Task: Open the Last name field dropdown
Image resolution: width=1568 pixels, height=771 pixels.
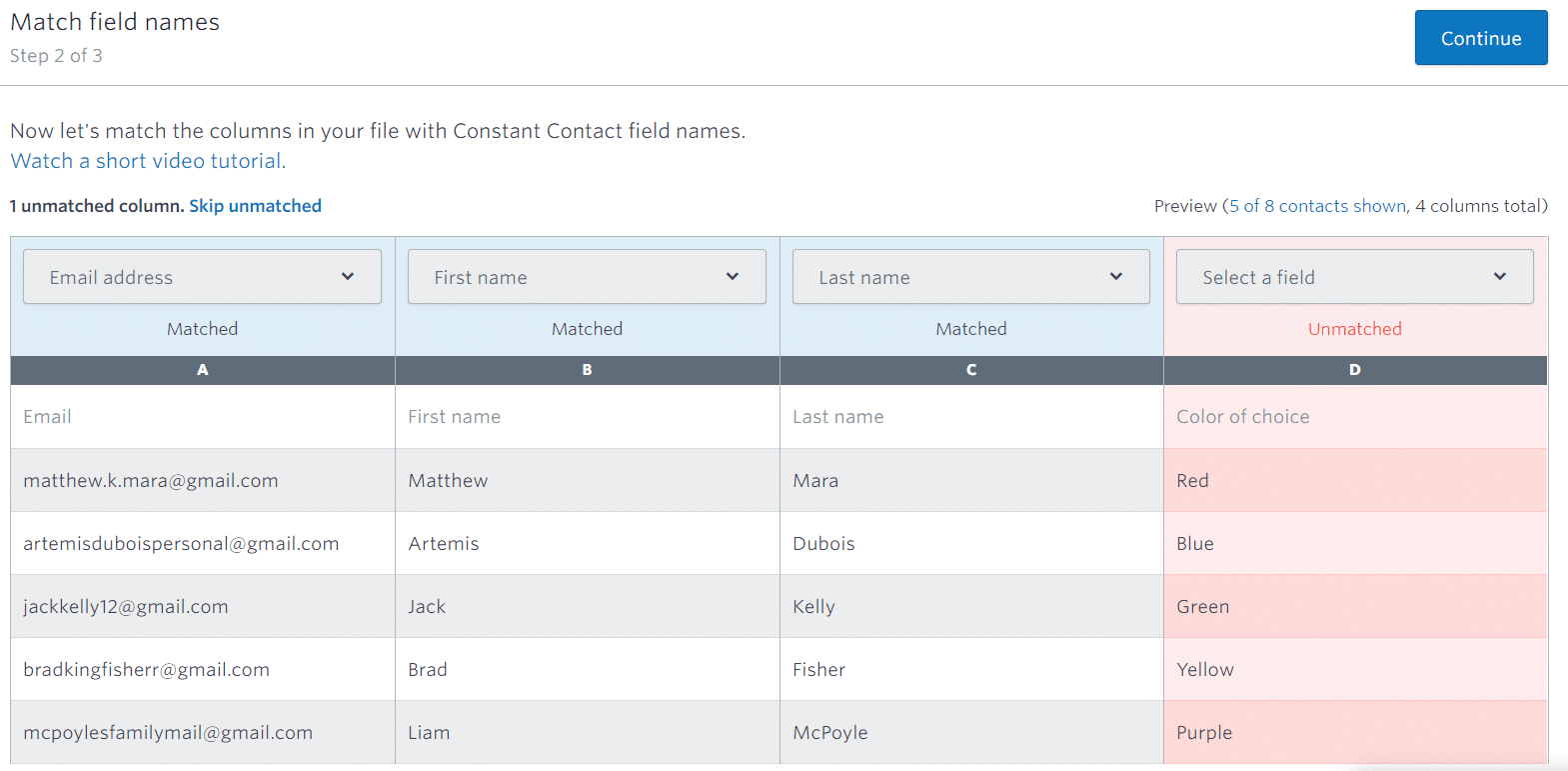Action: click(970, 277)
